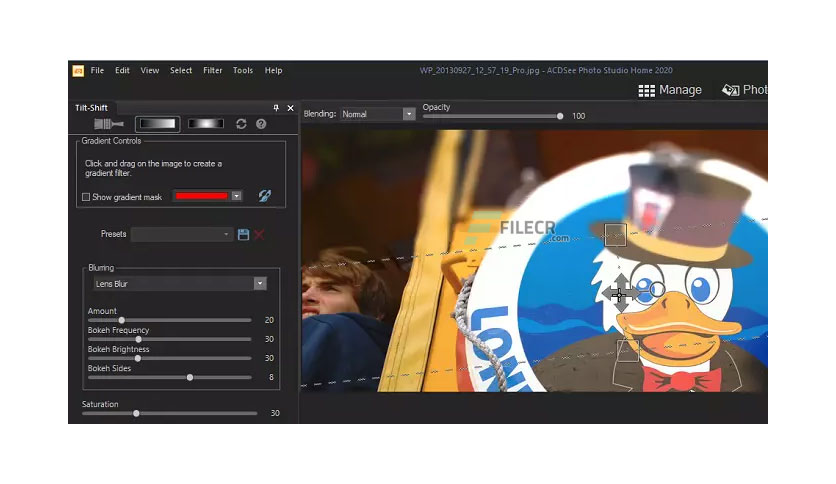Open the mask color dropdown arrow
Viewport: 836px width, 484px height.
tap(236, 196)
